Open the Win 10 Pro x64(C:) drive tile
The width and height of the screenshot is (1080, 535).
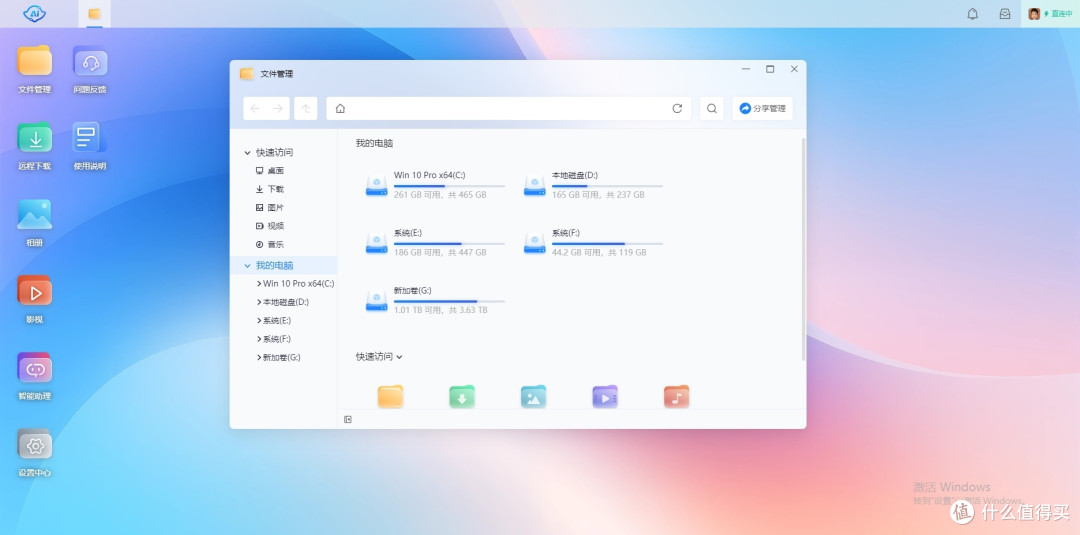tap(435, 185)
